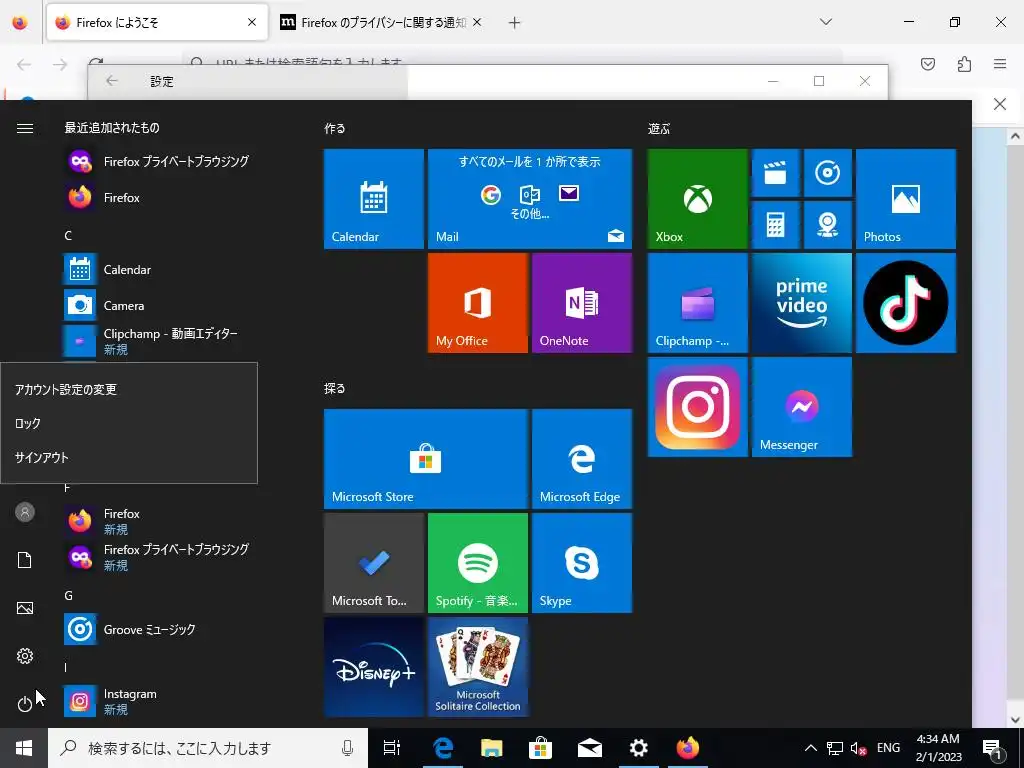This screenshot has width=1024, height=768.
Task: Launch the TikTok tile
Action: pyautogui.click(x=906, y=303)
